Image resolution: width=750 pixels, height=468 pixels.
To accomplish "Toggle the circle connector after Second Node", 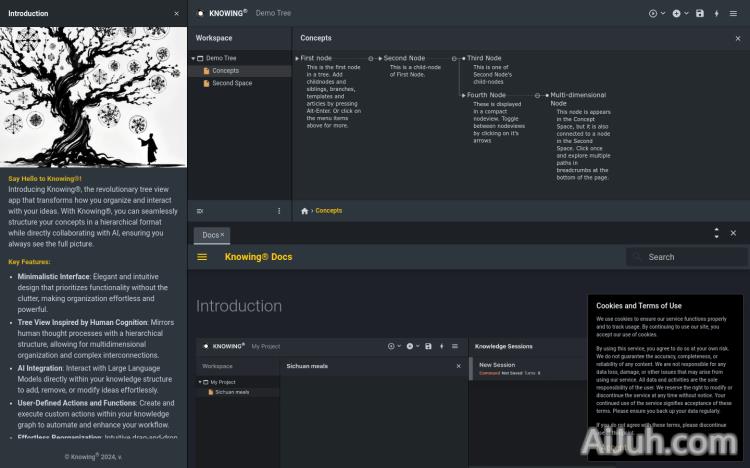I will pyautogui.click(x=454, y=59).
